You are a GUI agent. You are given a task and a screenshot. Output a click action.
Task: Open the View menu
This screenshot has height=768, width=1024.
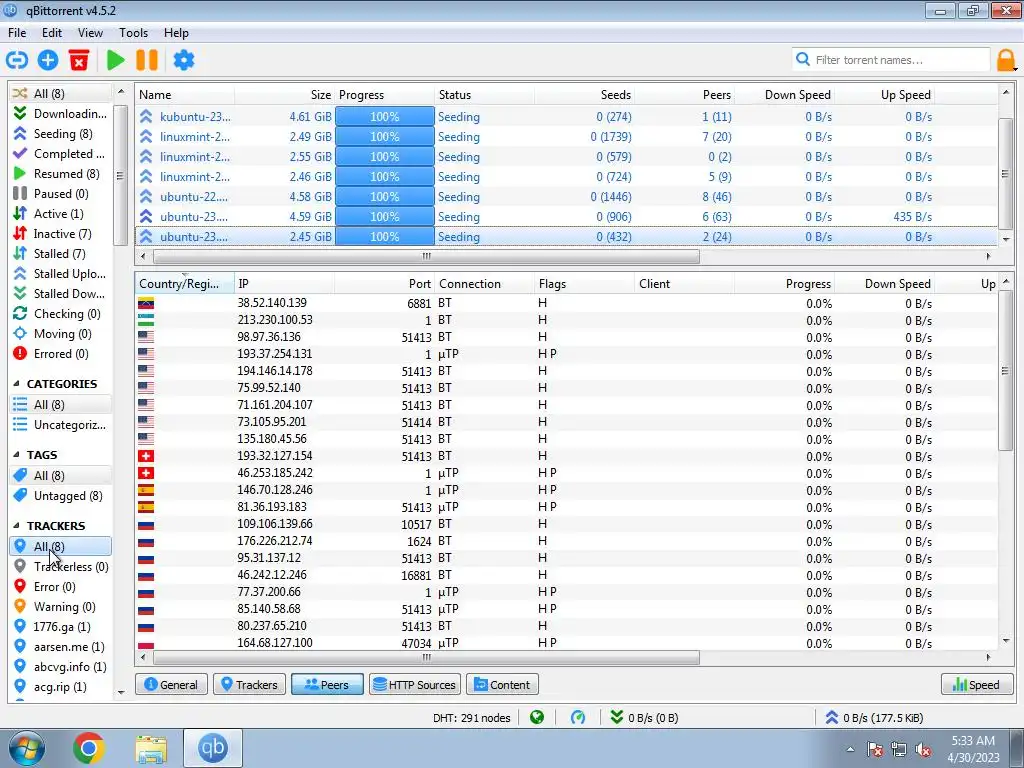tap(90, 33)
